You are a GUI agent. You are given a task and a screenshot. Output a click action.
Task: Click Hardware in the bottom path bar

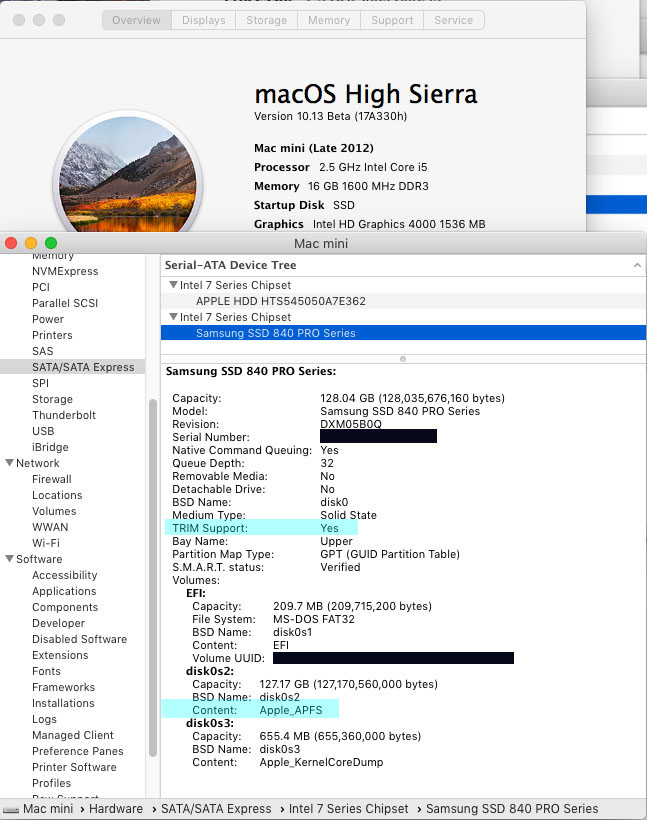click(x=116, y=809)
